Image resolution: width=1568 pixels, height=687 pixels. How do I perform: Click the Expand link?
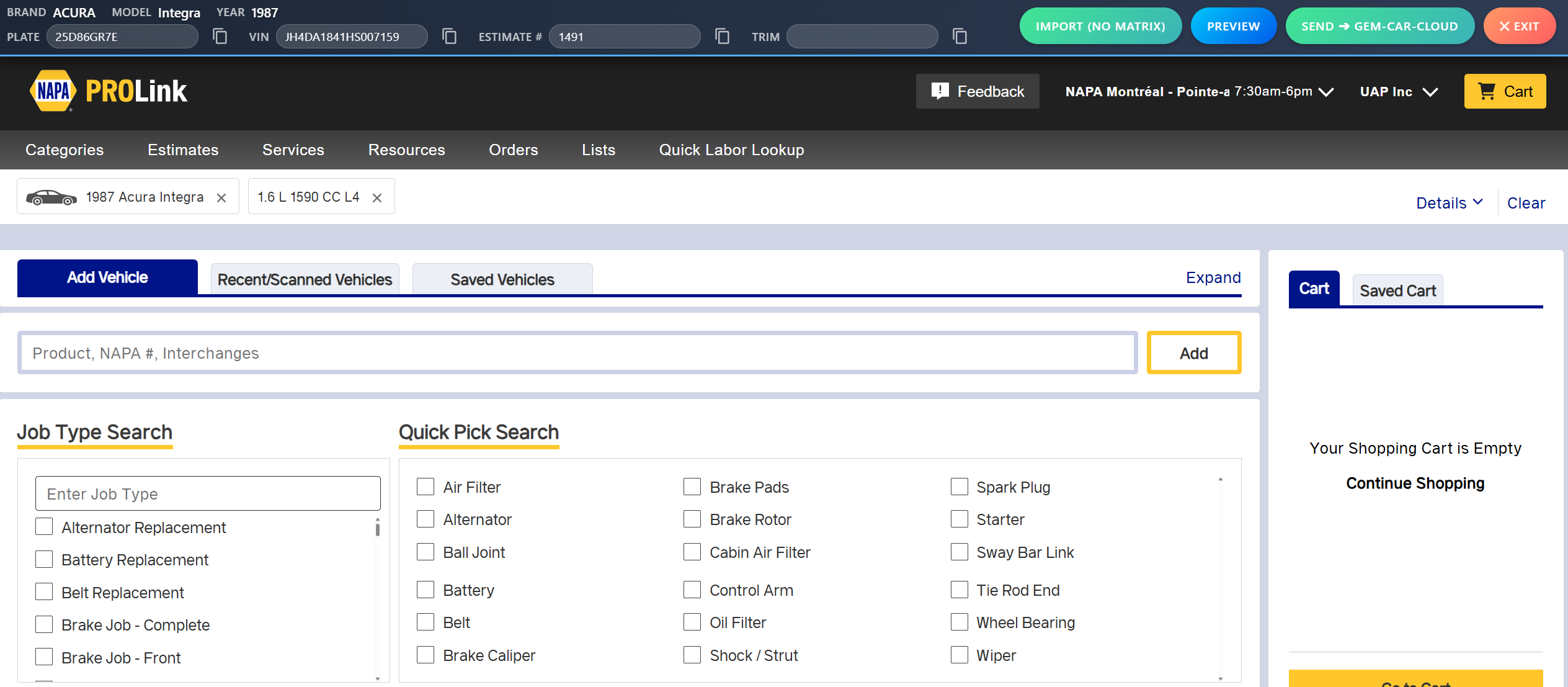1213,277
